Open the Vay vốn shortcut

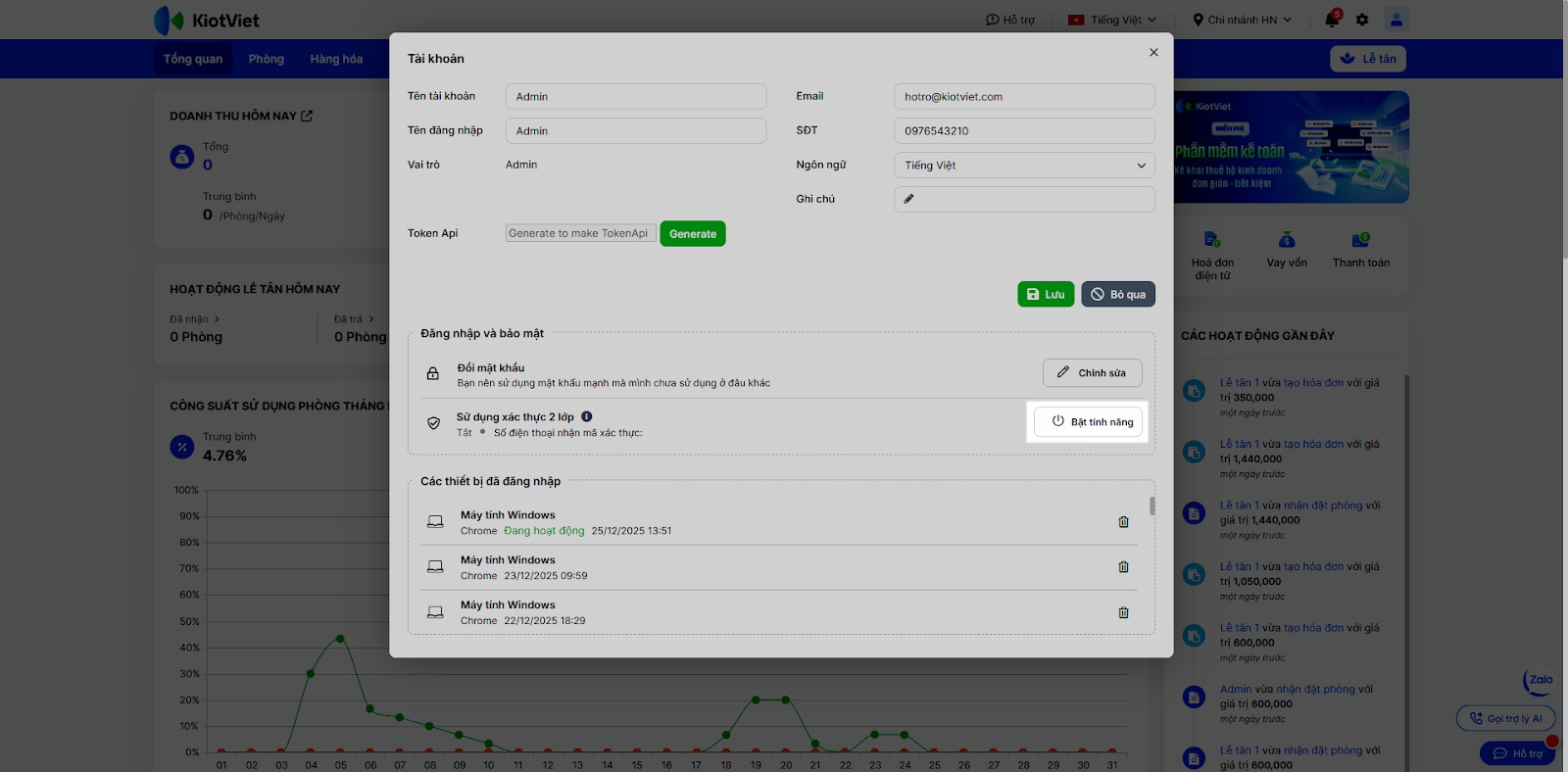[x=1287, y=250]
